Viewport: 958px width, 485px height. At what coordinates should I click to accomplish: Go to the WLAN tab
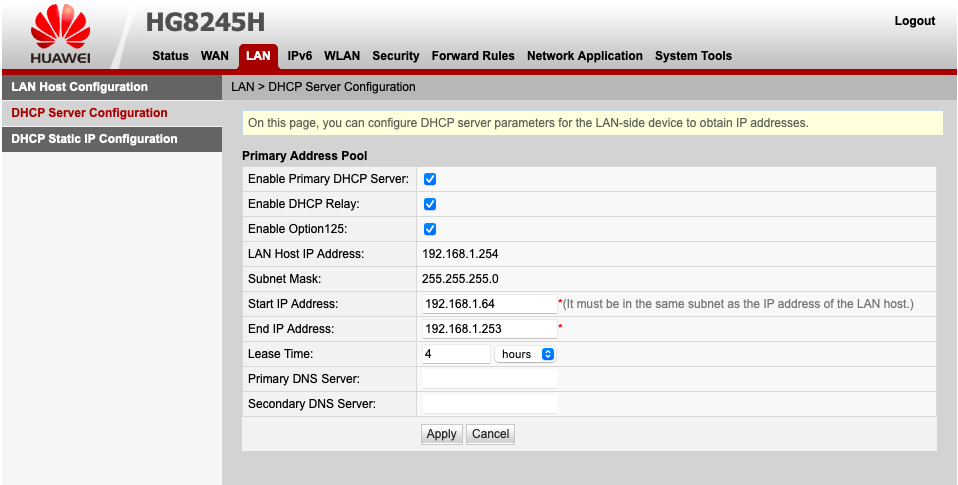point(342,56)
